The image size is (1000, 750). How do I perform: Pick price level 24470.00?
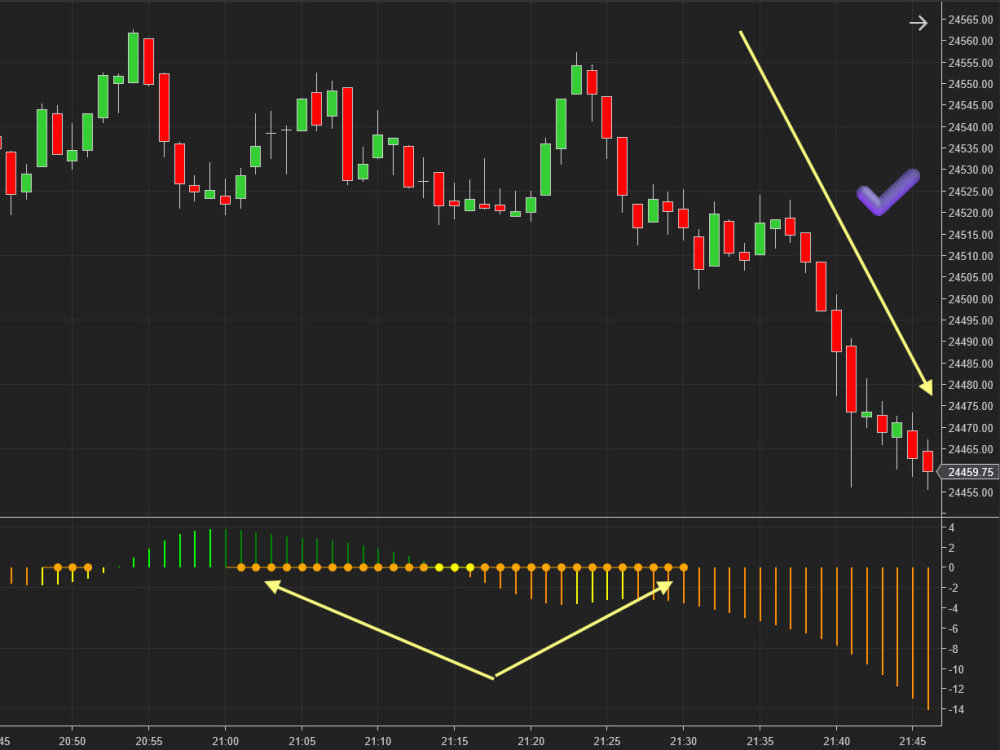tap(971, 428)
